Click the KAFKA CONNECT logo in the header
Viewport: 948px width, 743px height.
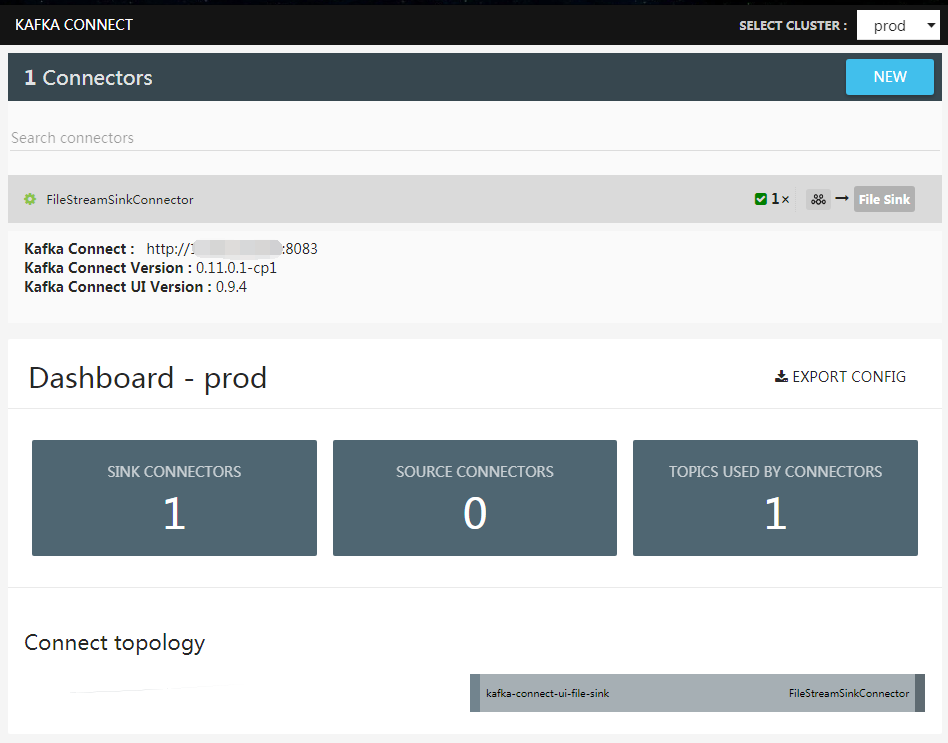(x=73, y=24)
